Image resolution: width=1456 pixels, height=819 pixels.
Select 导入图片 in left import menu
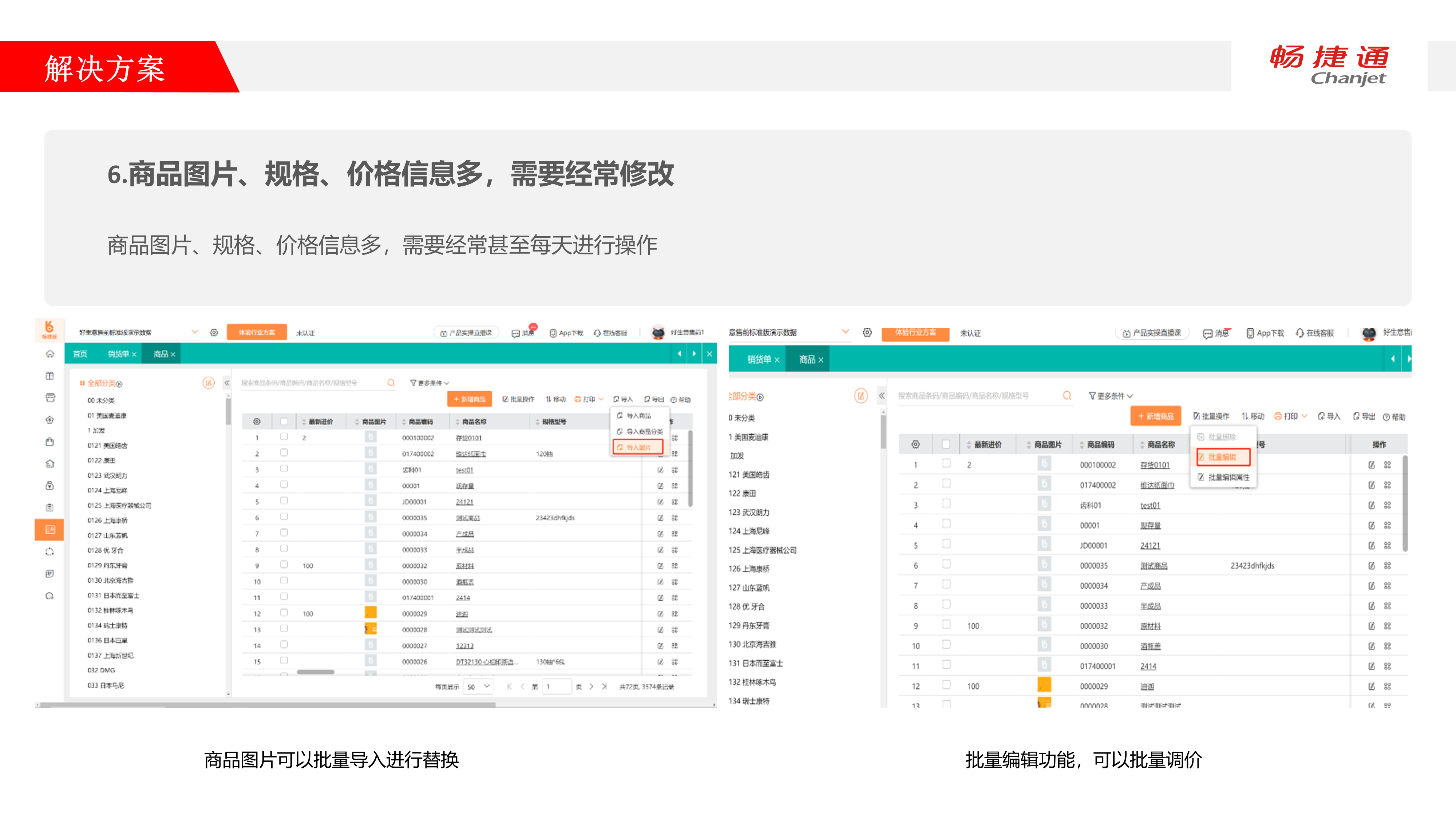pyautogui.click(x=638, y=447)
